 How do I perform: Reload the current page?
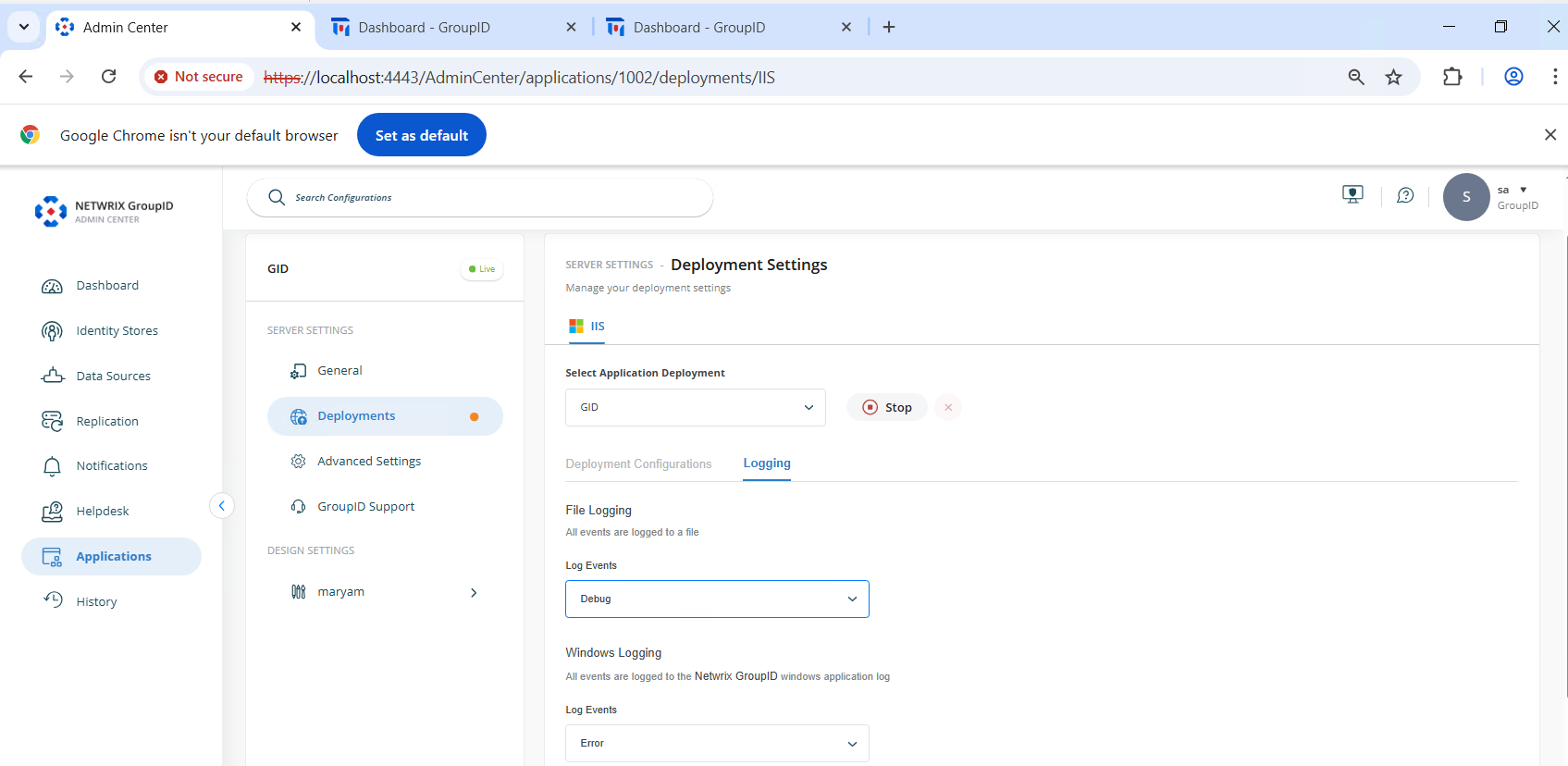click(109, 77)
